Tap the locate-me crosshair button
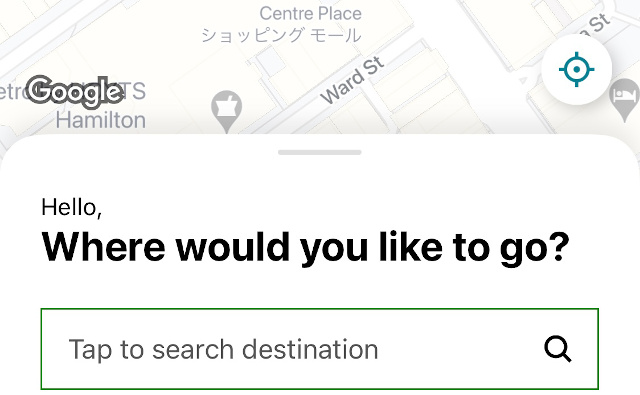The height and width of the screenshot is (395, 640). (576, 69)
